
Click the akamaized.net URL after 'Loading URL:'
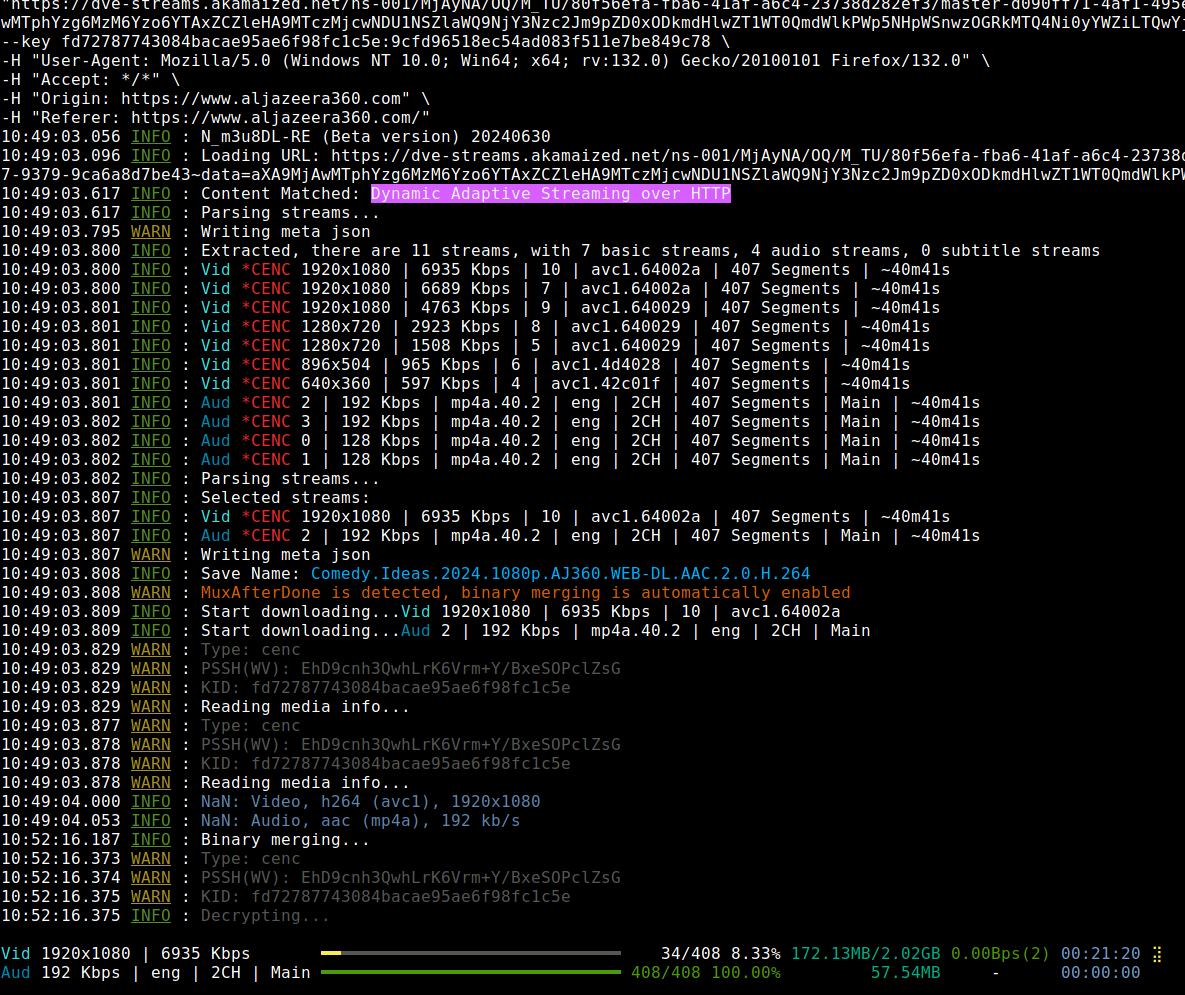[x=758, y=156]
